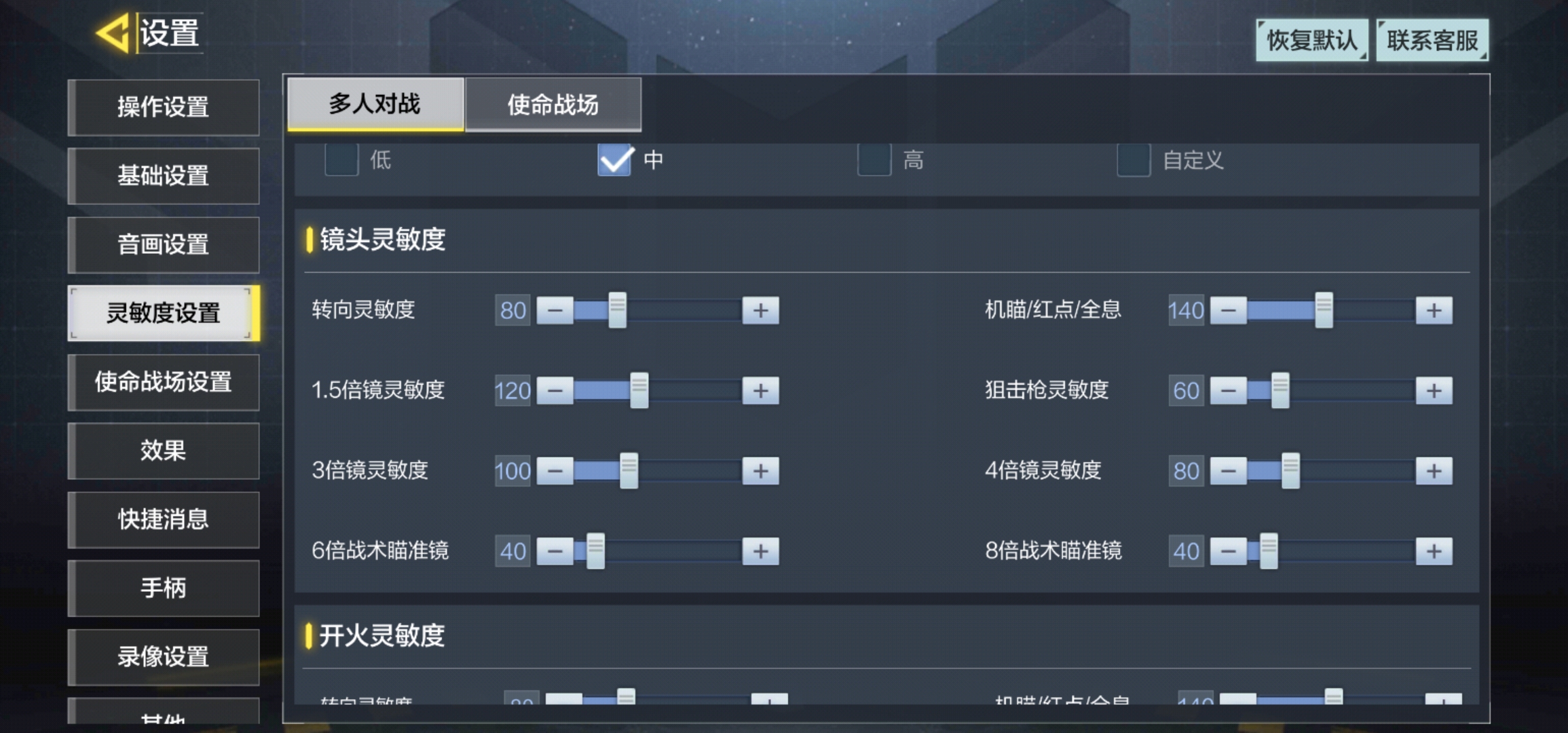Switch to the 使命战场 tab
Image resolution: width=1568 pixels, height=733 pixels.
pos(553,104)
